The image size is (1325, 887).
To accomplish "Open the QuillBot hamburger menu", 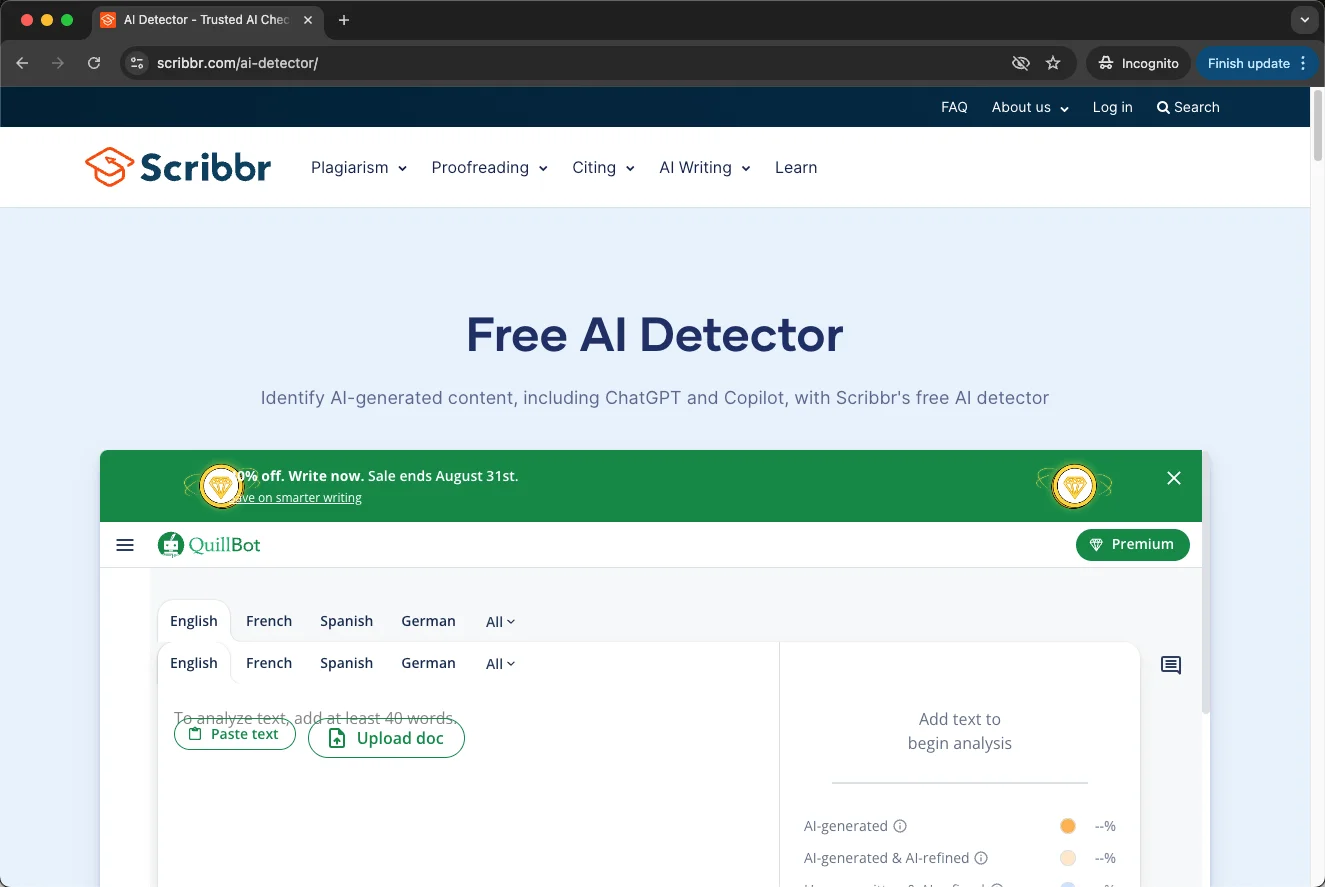I will (x=125, y=545).
